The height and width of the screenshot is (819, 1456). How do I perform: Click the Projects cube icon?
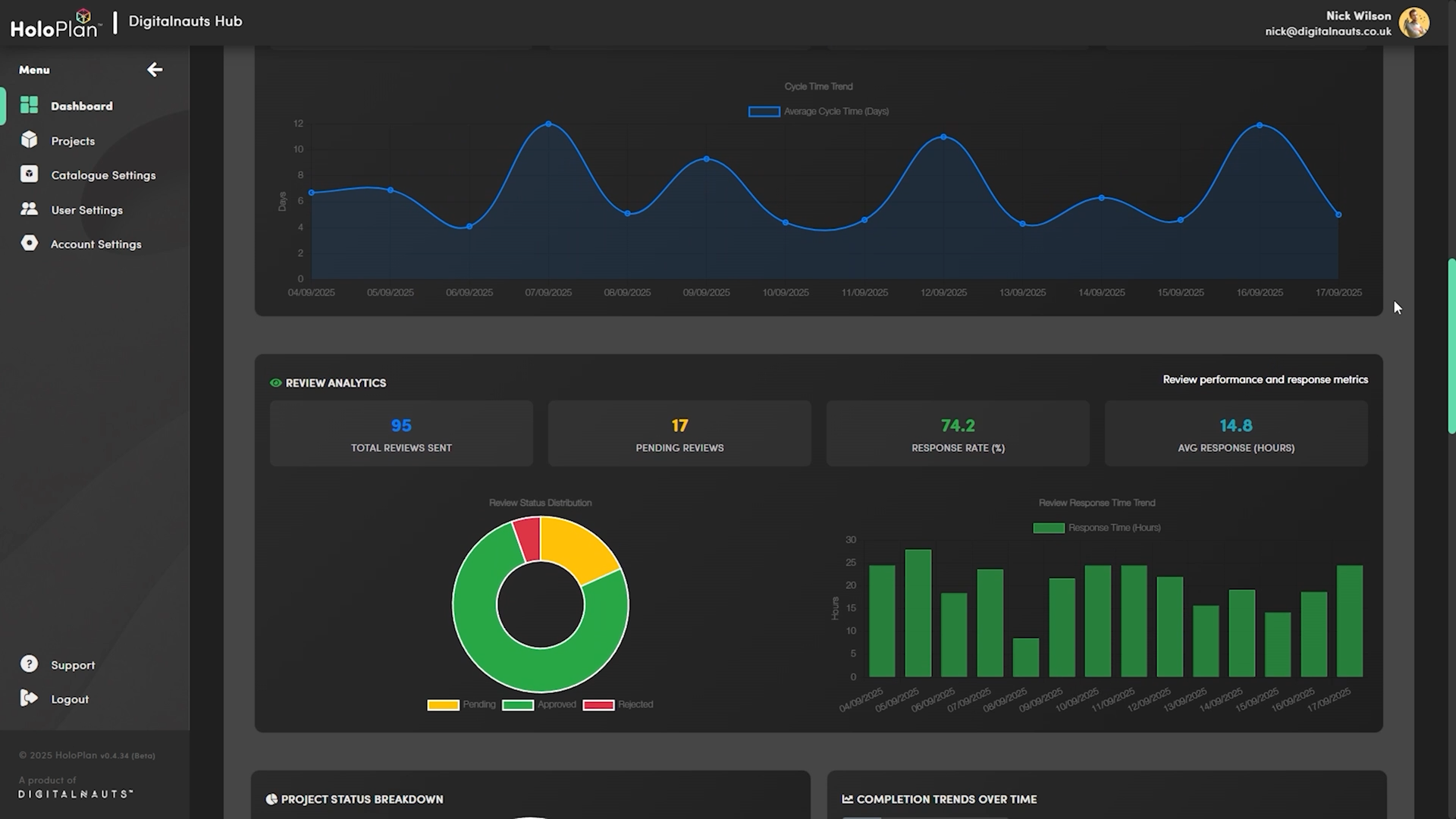tap(30, 140)
